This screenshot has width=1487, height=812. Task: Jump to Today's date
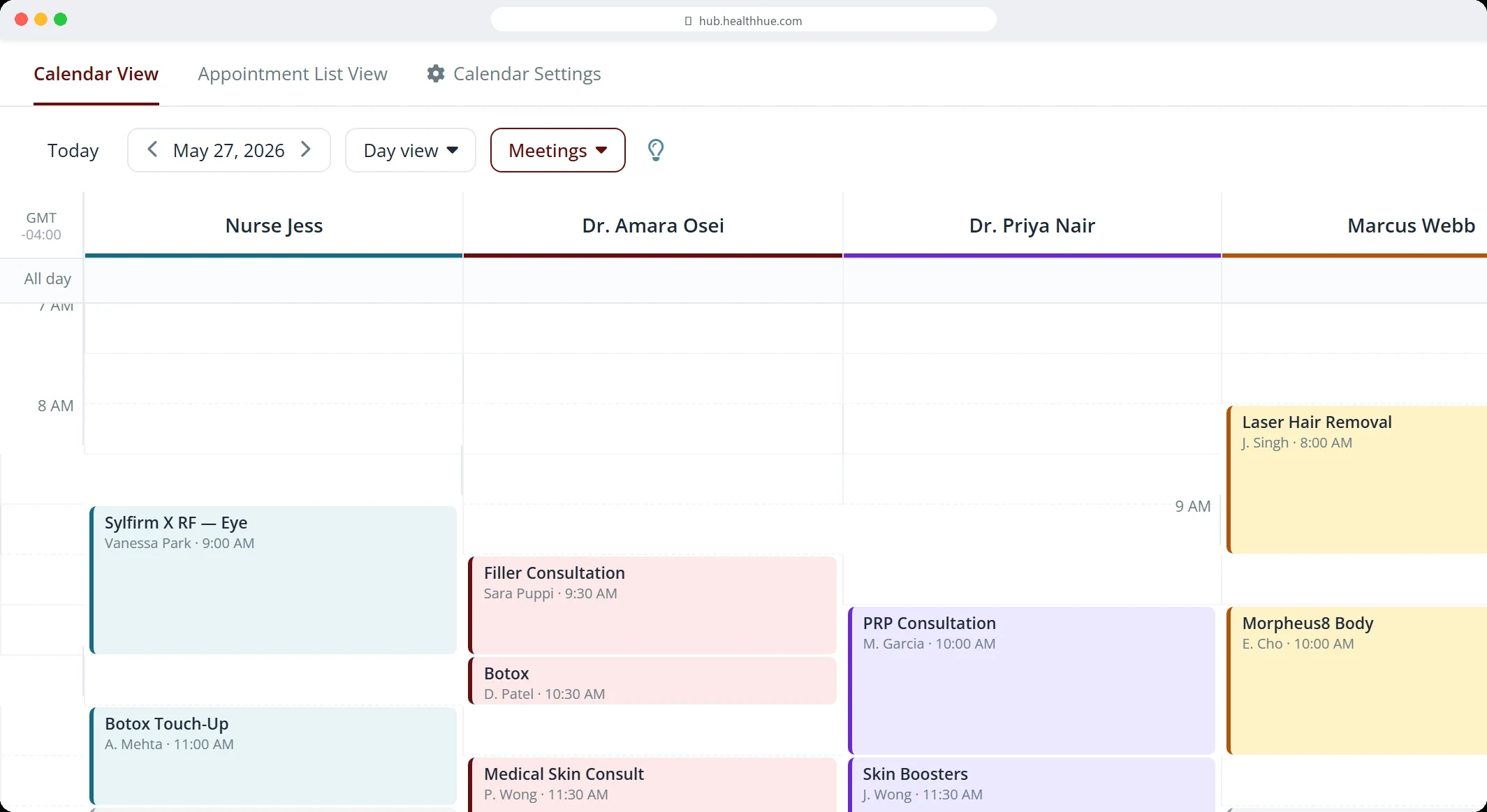tap(73, 150)
